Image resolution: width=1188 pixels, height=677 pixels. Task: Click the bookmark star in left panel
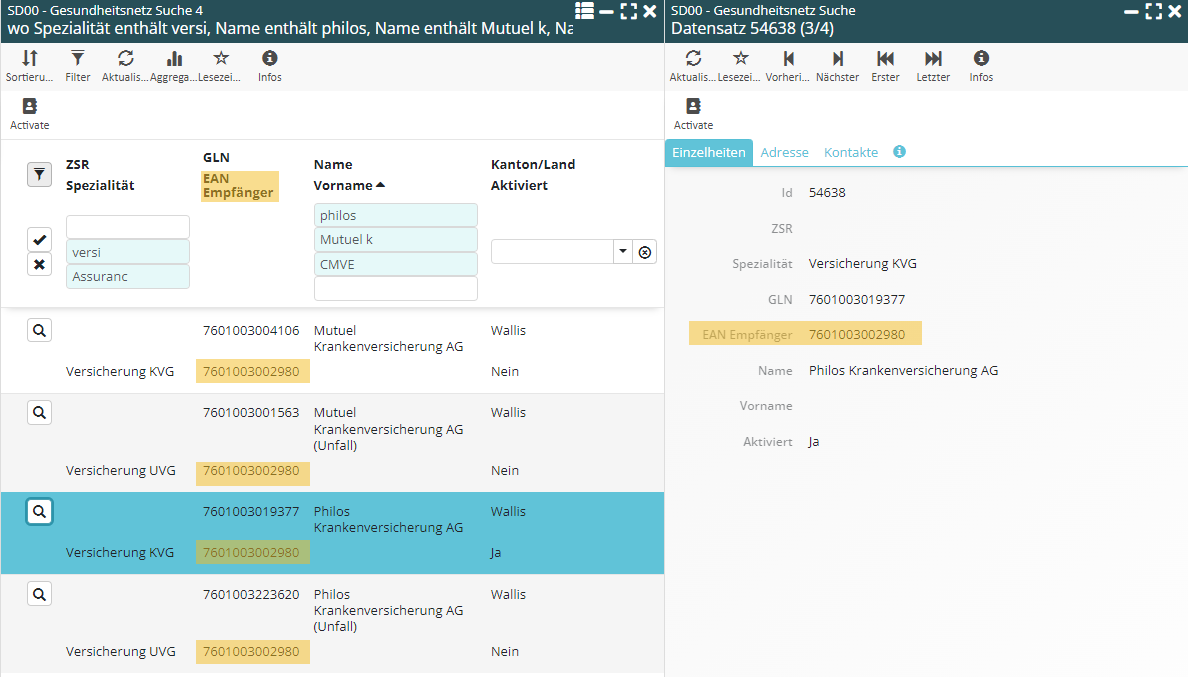[221, 66]
